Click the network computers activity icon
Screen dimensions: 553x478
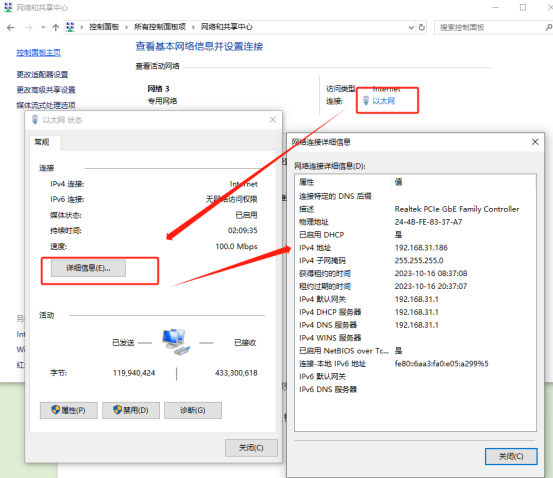pos(176,341)
